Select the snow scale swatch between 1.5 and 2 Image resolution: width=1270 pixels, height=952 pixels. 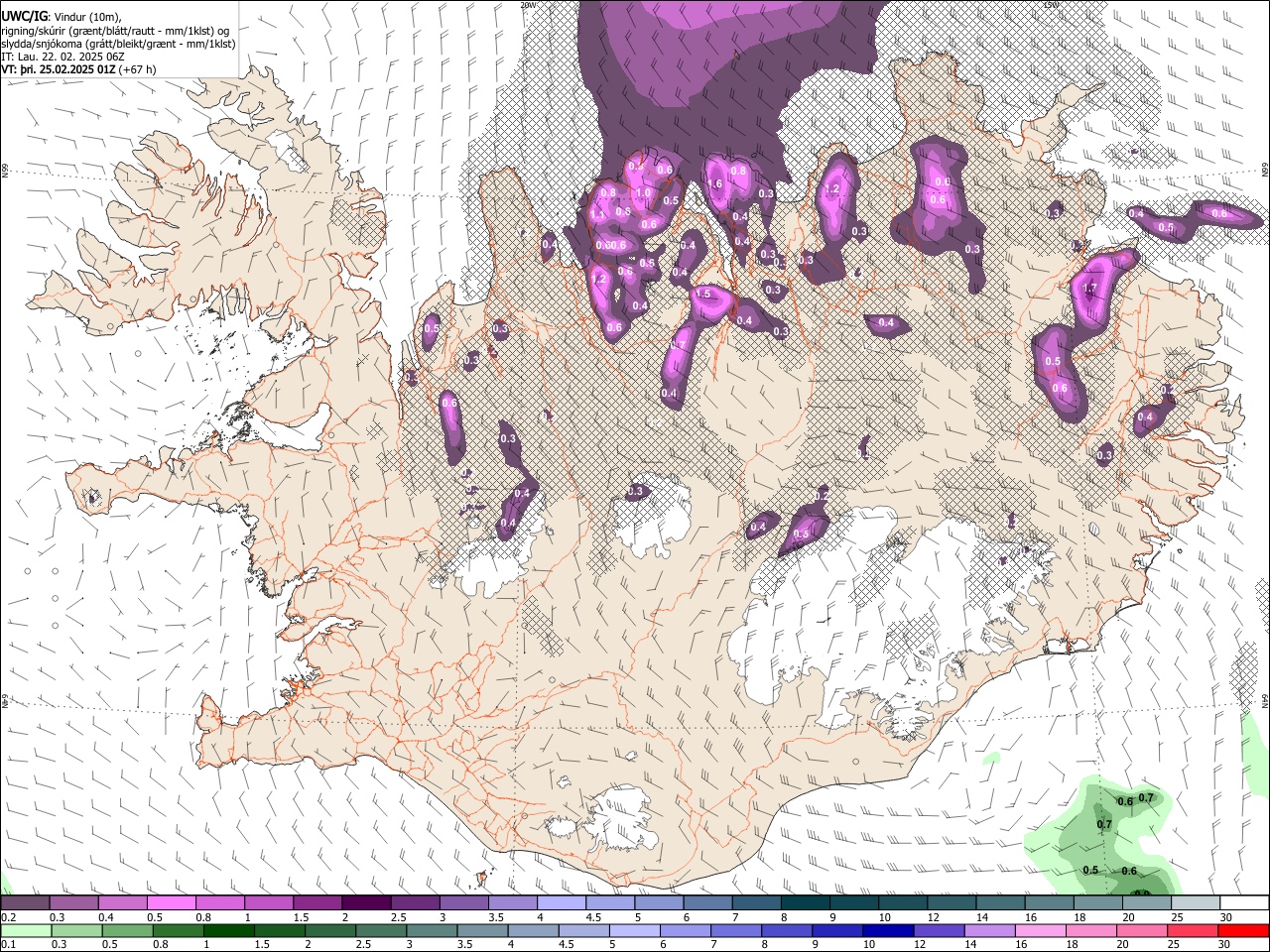(x=317, y=903)
